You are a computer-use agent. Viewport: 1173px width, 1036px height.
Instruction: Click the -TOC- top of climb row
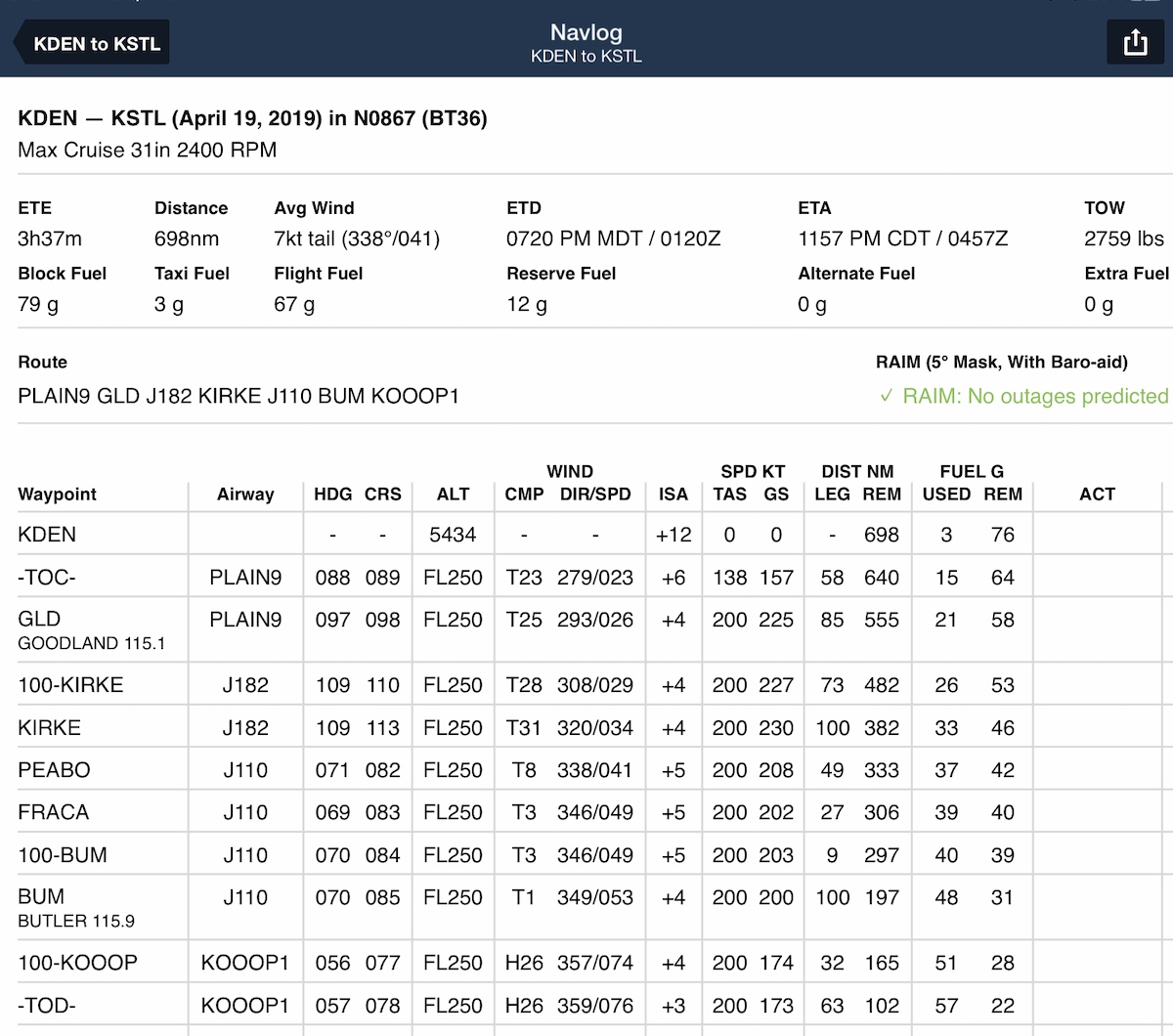click(46, 578)
